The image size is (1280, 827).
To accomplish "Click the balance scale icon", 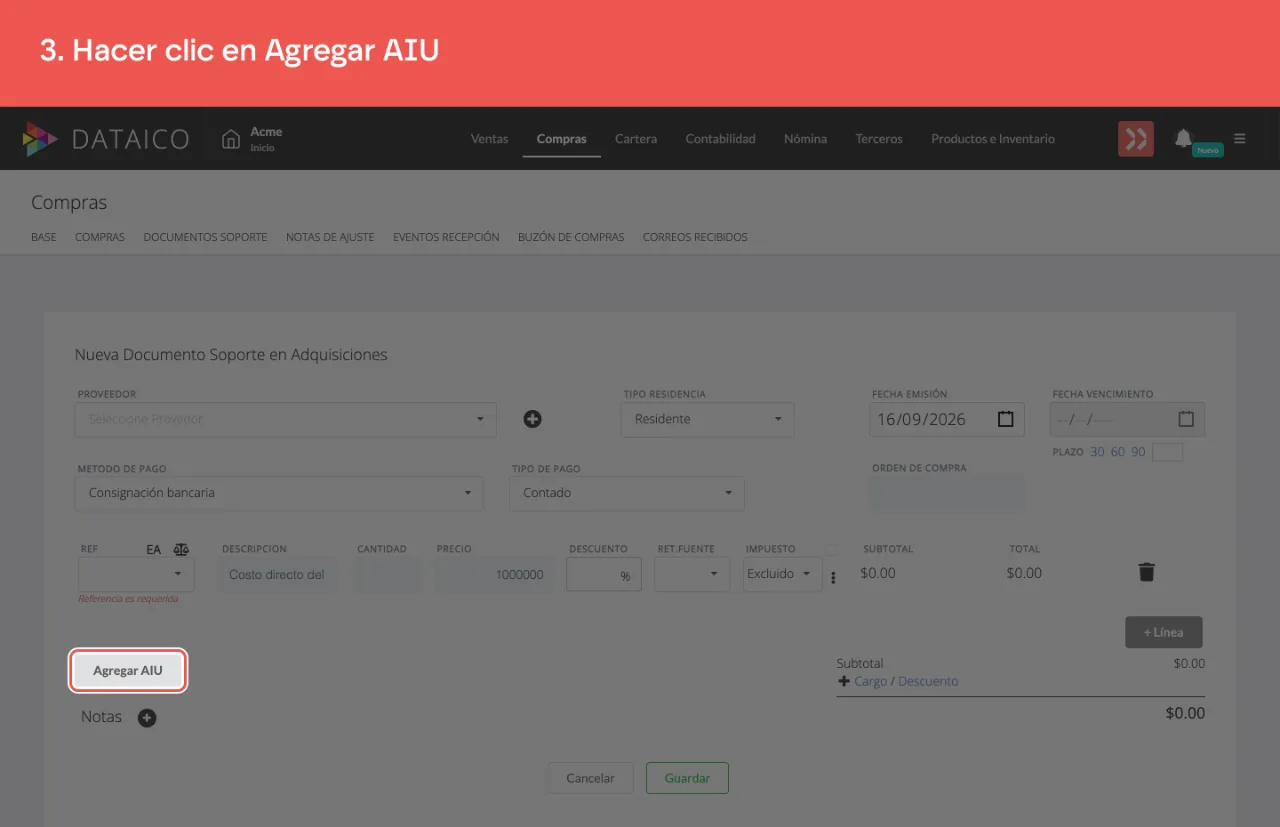I will click(181, 549).
